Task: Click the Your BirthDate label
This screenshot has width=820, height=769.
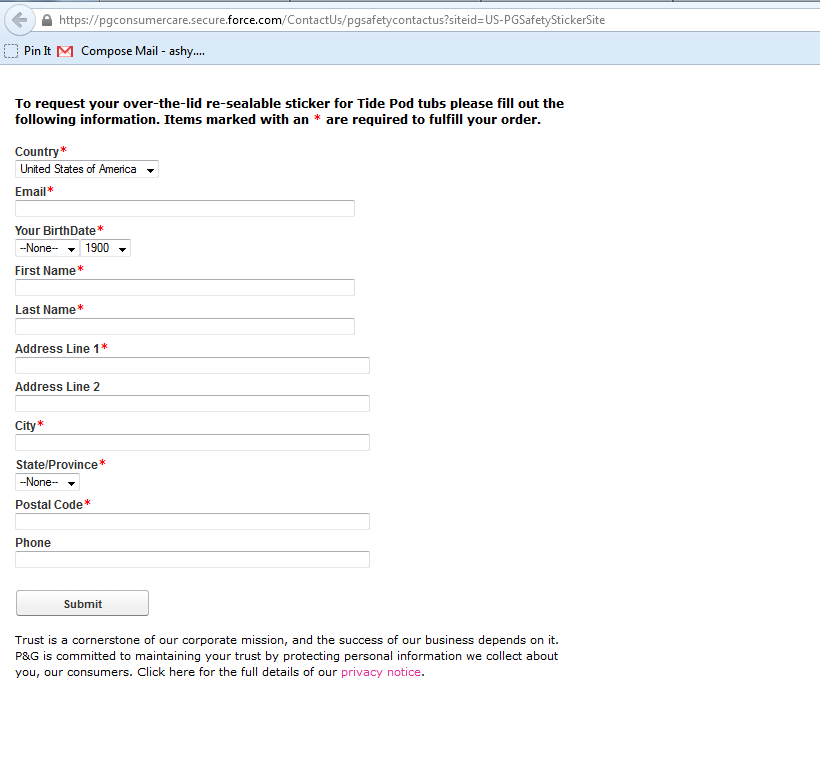Action: (55, 231)
